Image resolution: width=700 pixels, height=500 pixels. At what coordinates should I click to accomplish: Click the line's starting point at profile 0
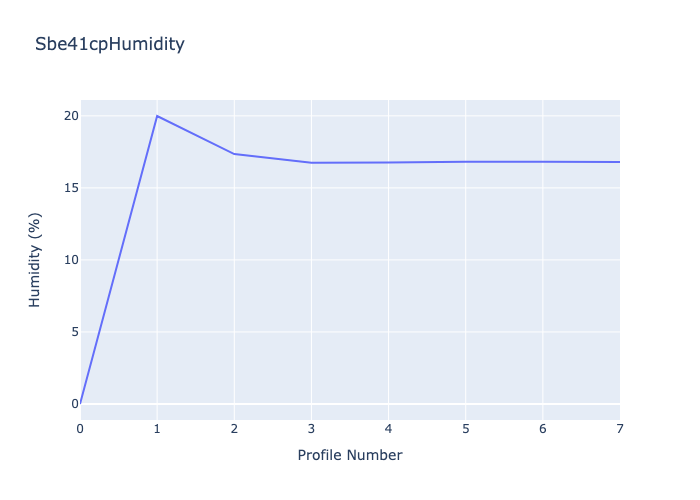point(81,403)
